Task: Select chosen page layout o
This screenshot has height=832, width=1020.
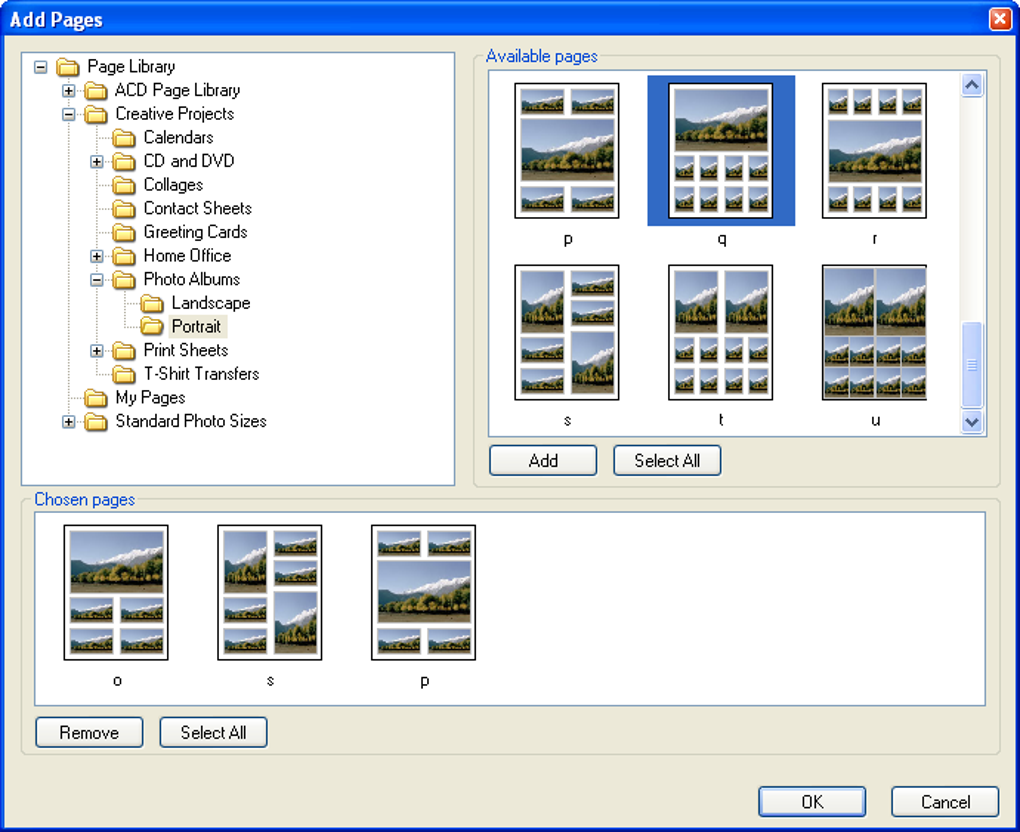Action: [x=116, y=593]
